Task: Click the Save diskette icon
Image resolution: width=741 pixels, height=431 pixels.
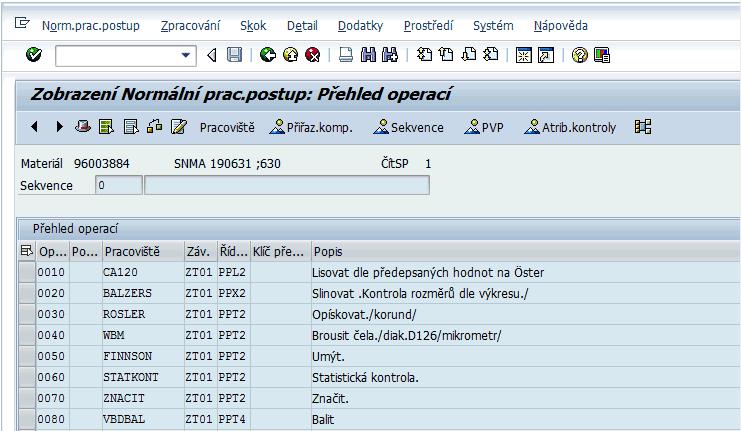Action: (234, 55)
